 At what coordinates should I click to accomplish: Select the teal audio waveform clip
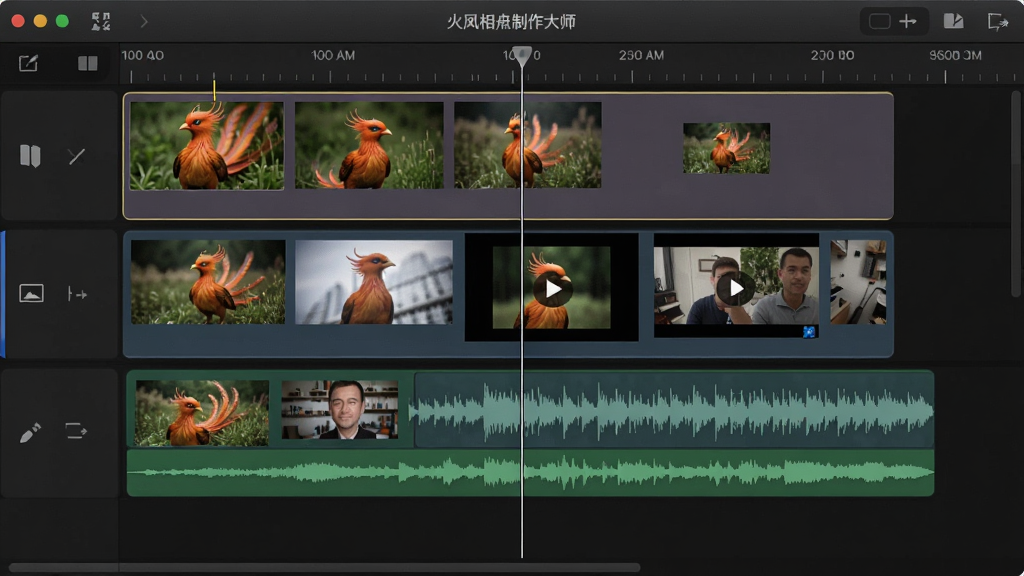coord(674,409)
